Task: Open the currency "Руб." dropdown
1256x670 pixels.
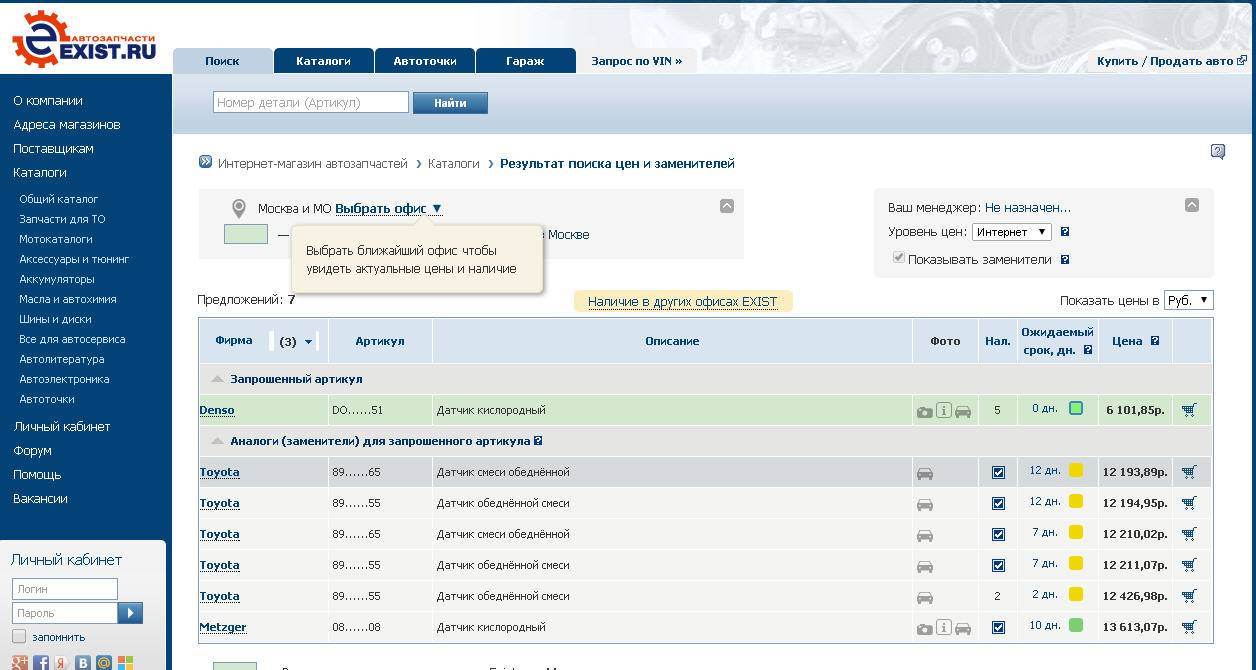Action: [x=1189, y=300]
